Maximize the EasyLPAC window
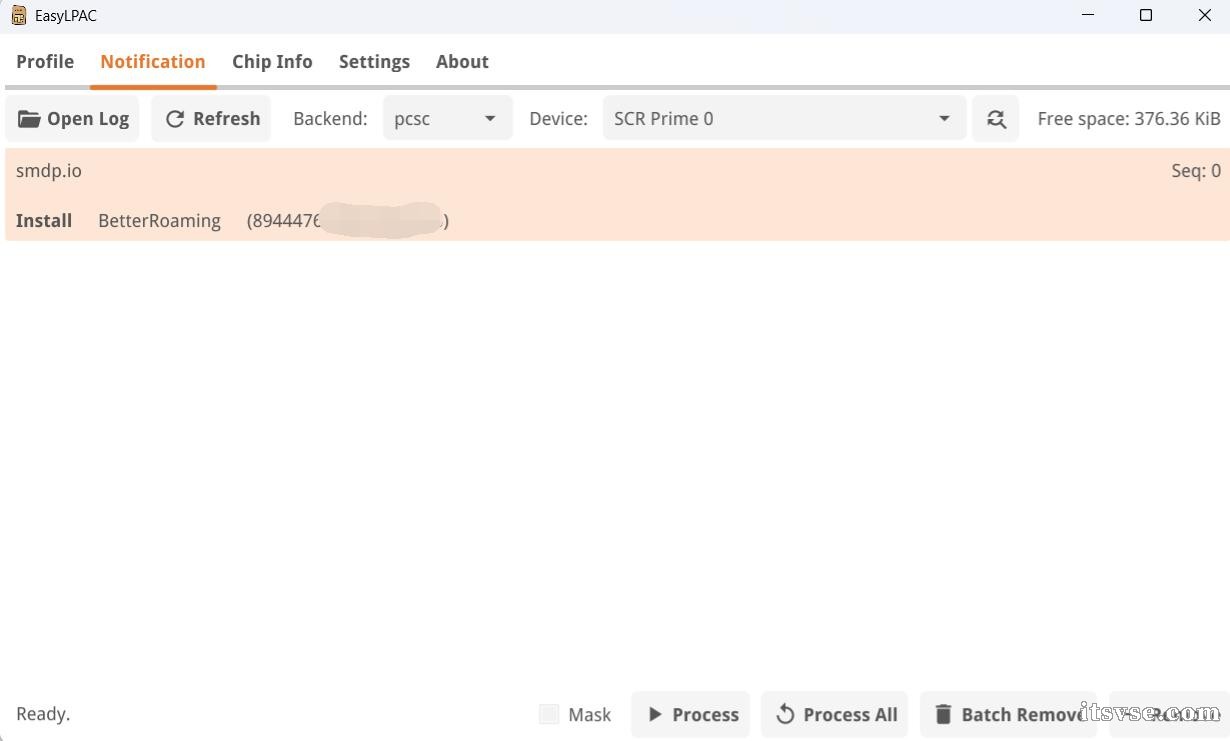This screenshot has width=1230, height=741. point(1146,15)
